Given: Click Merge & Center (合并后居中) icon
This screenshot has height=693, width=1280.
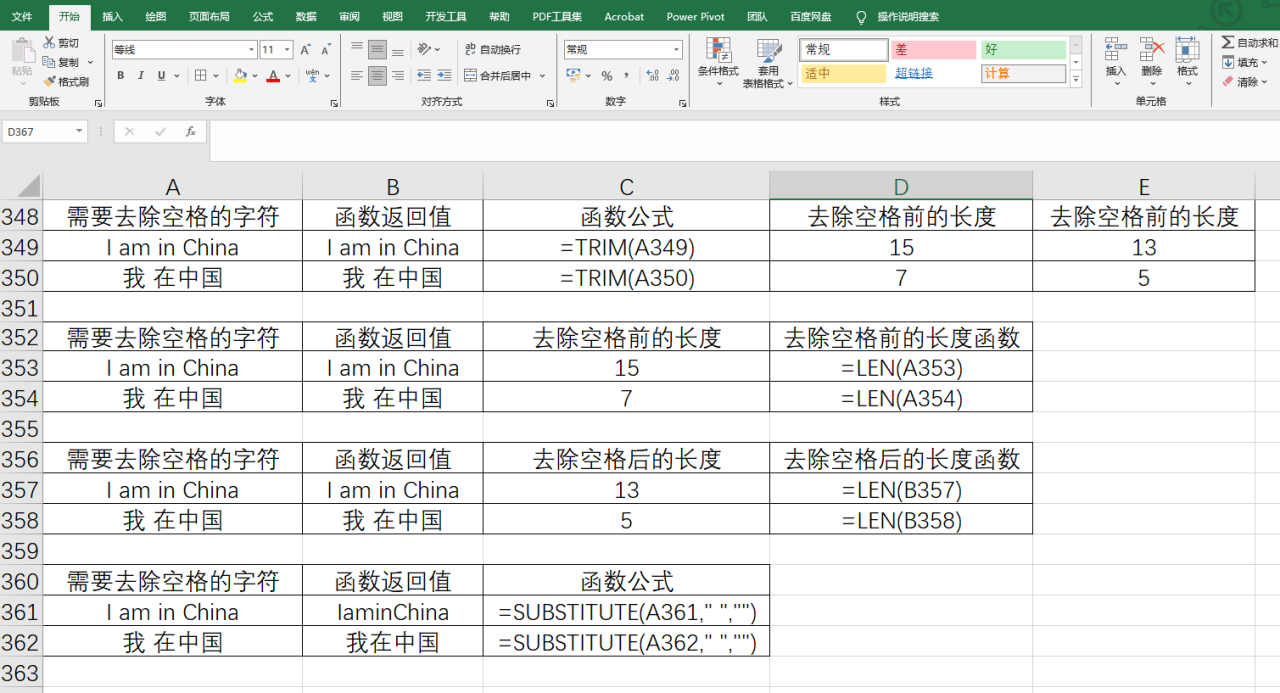Looking at the screenshot, I should pos(471,75).
